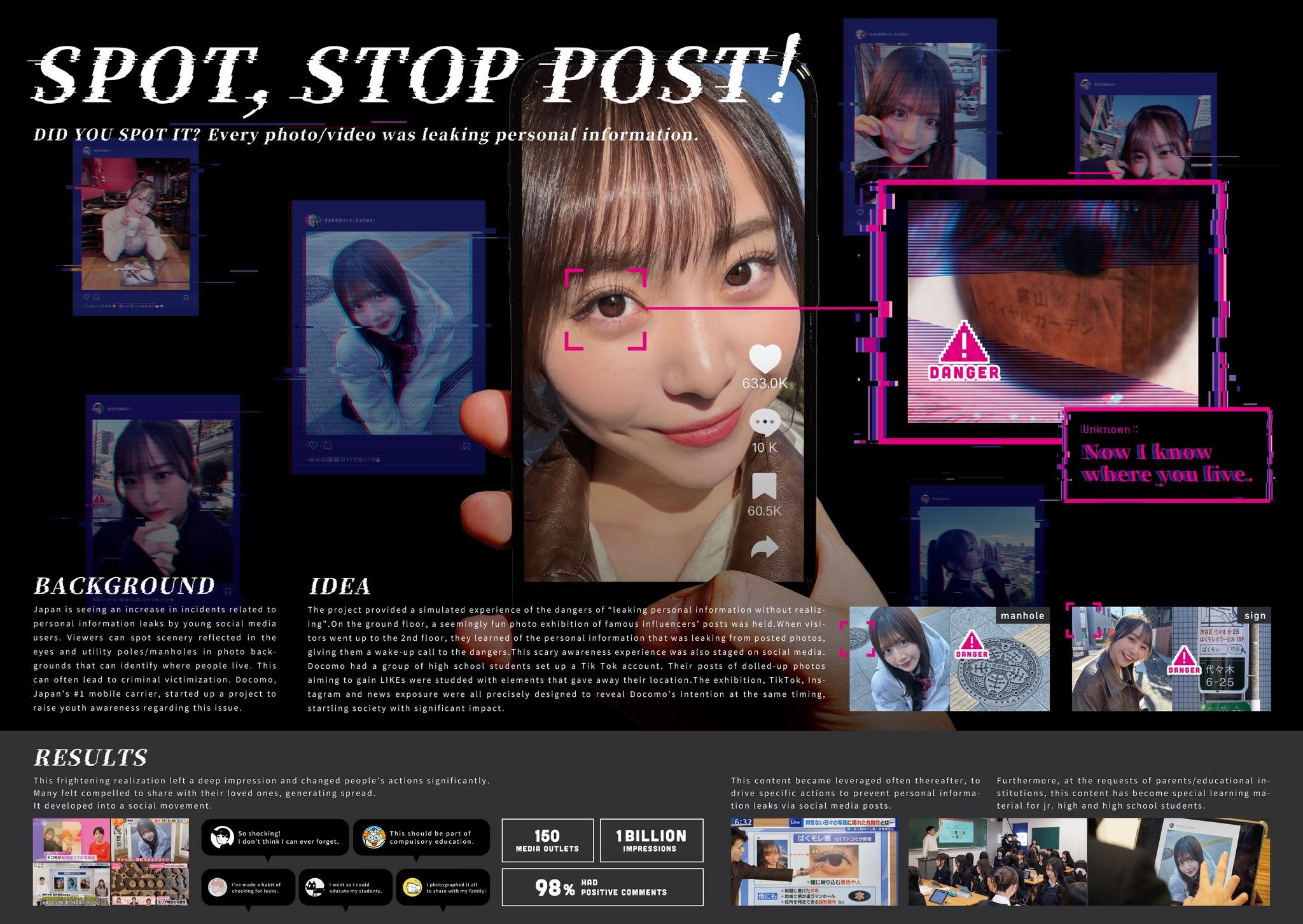Open the 'Now I know where you live' message

click(x=1167, y=456)
